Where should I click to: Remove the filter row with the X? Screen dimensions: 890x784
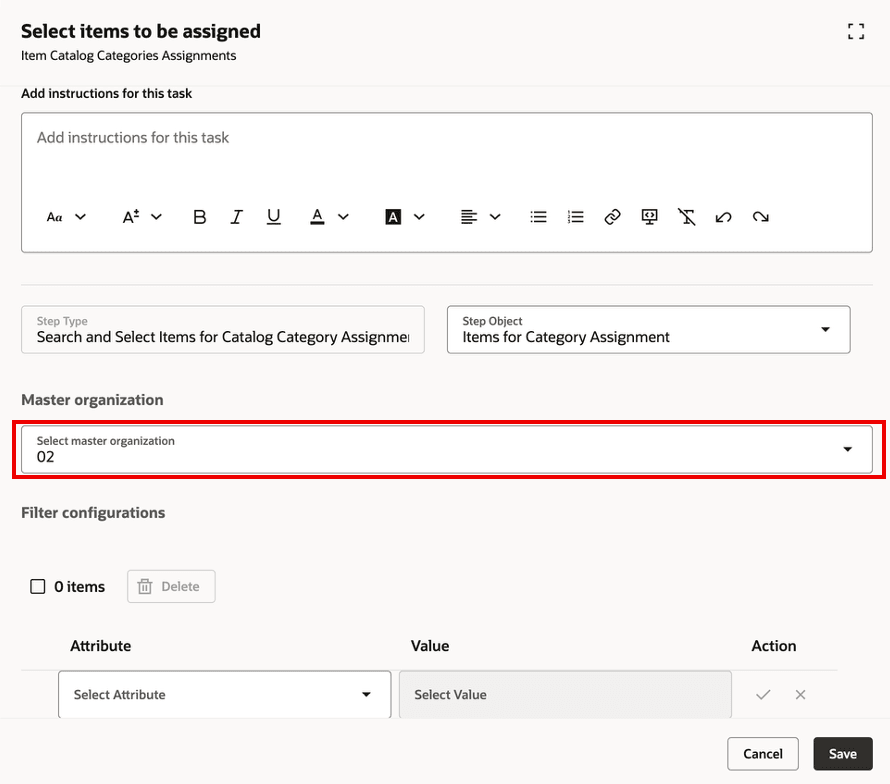(800, 694)
